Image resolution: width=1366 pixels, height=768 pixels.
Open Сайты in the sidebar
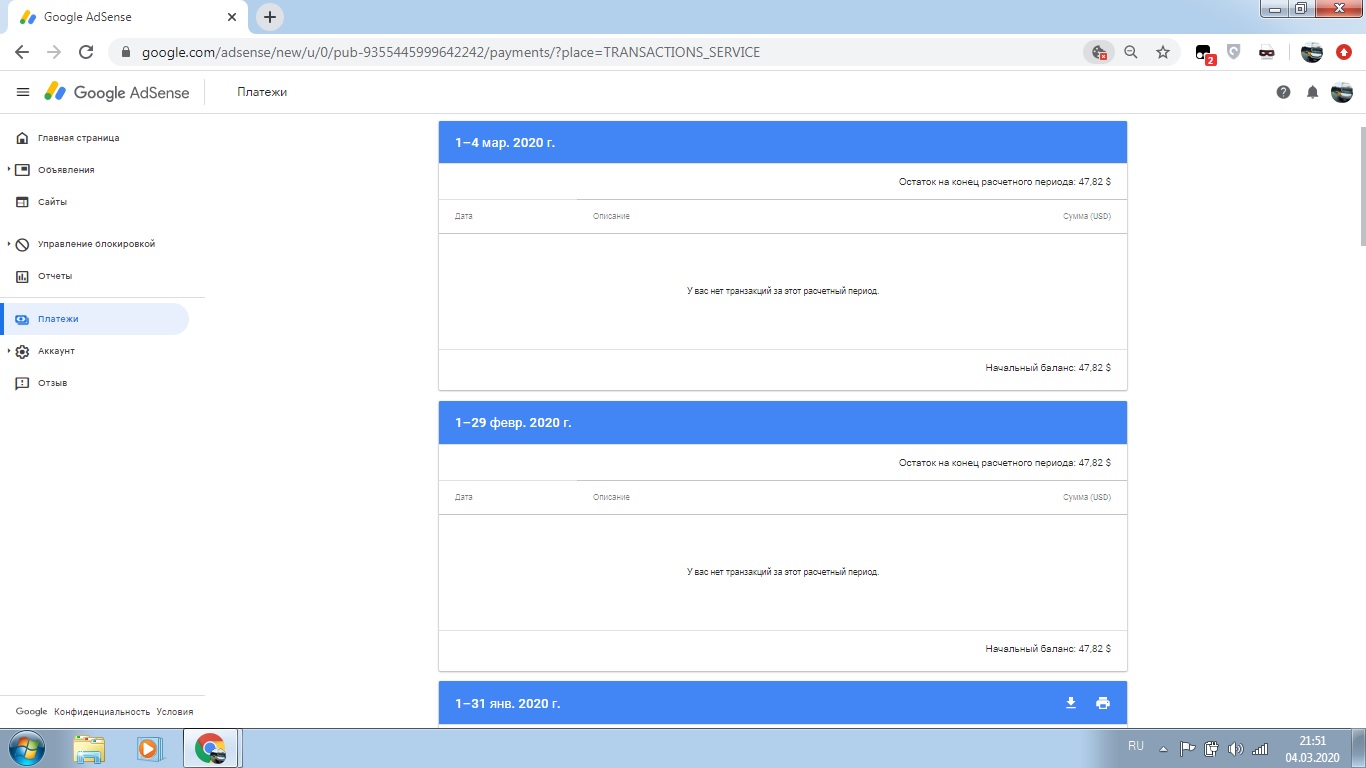52,202
